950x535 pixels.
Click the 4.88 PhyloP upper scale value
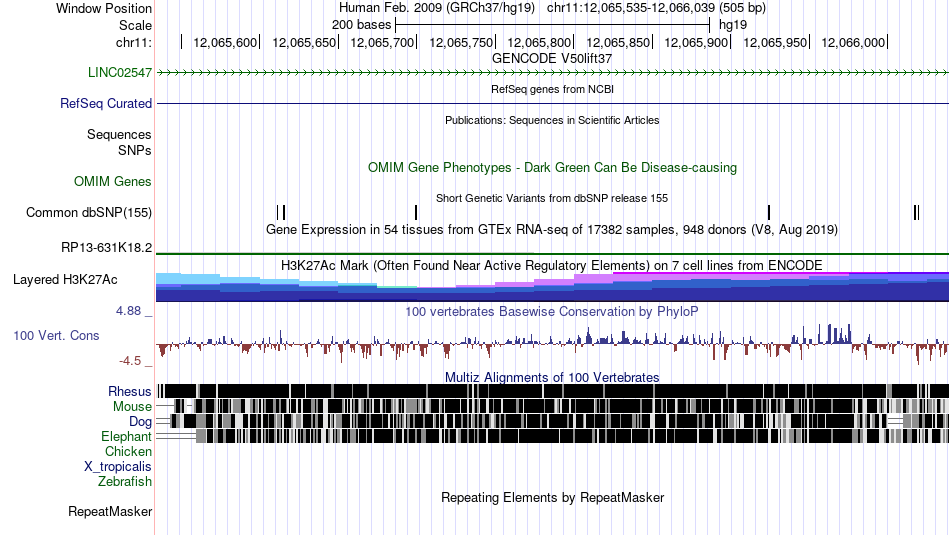click(x=128, y=311)
